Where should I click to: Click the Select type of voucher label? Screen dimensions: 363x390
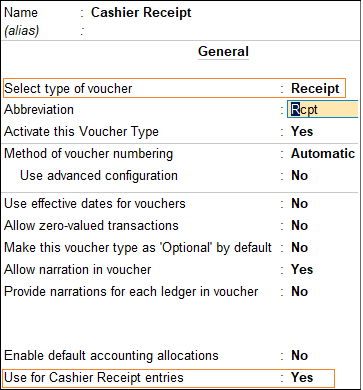click(68, 89)
